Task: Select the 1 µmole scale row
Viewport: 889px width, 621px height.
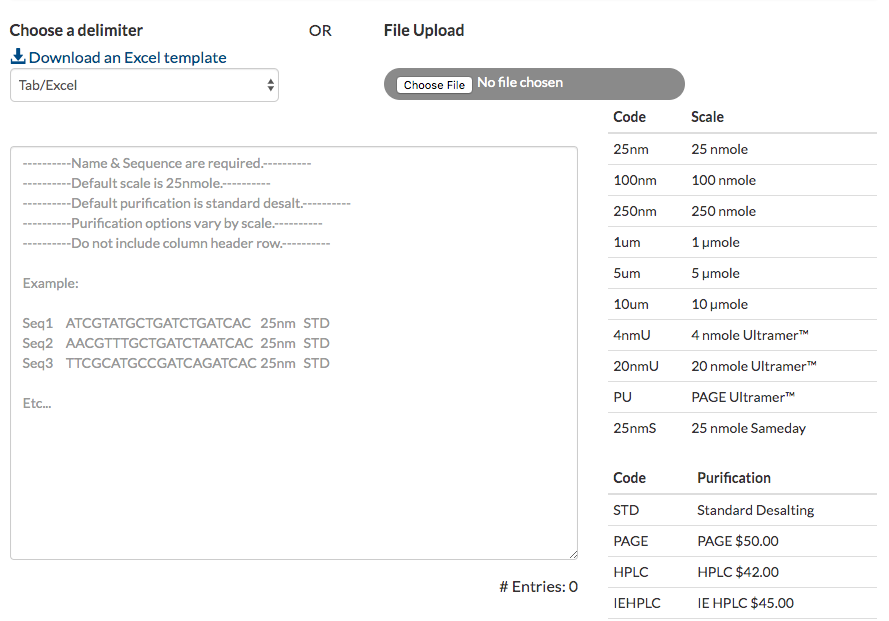Action: 742,242
